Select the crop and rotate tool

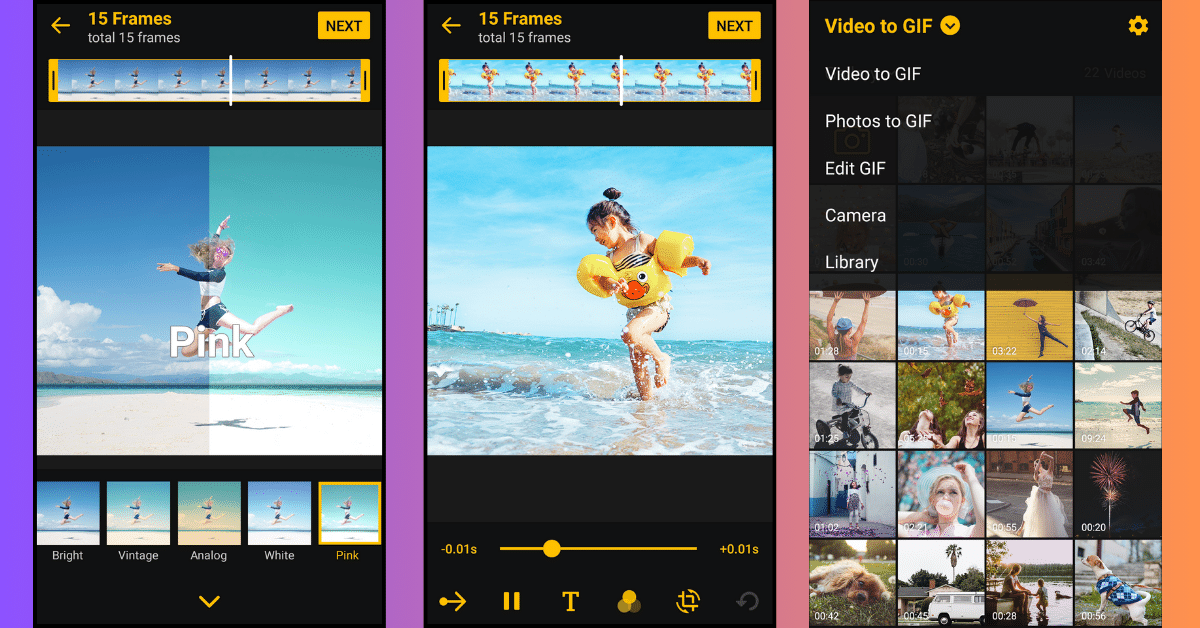click(687, 601)
